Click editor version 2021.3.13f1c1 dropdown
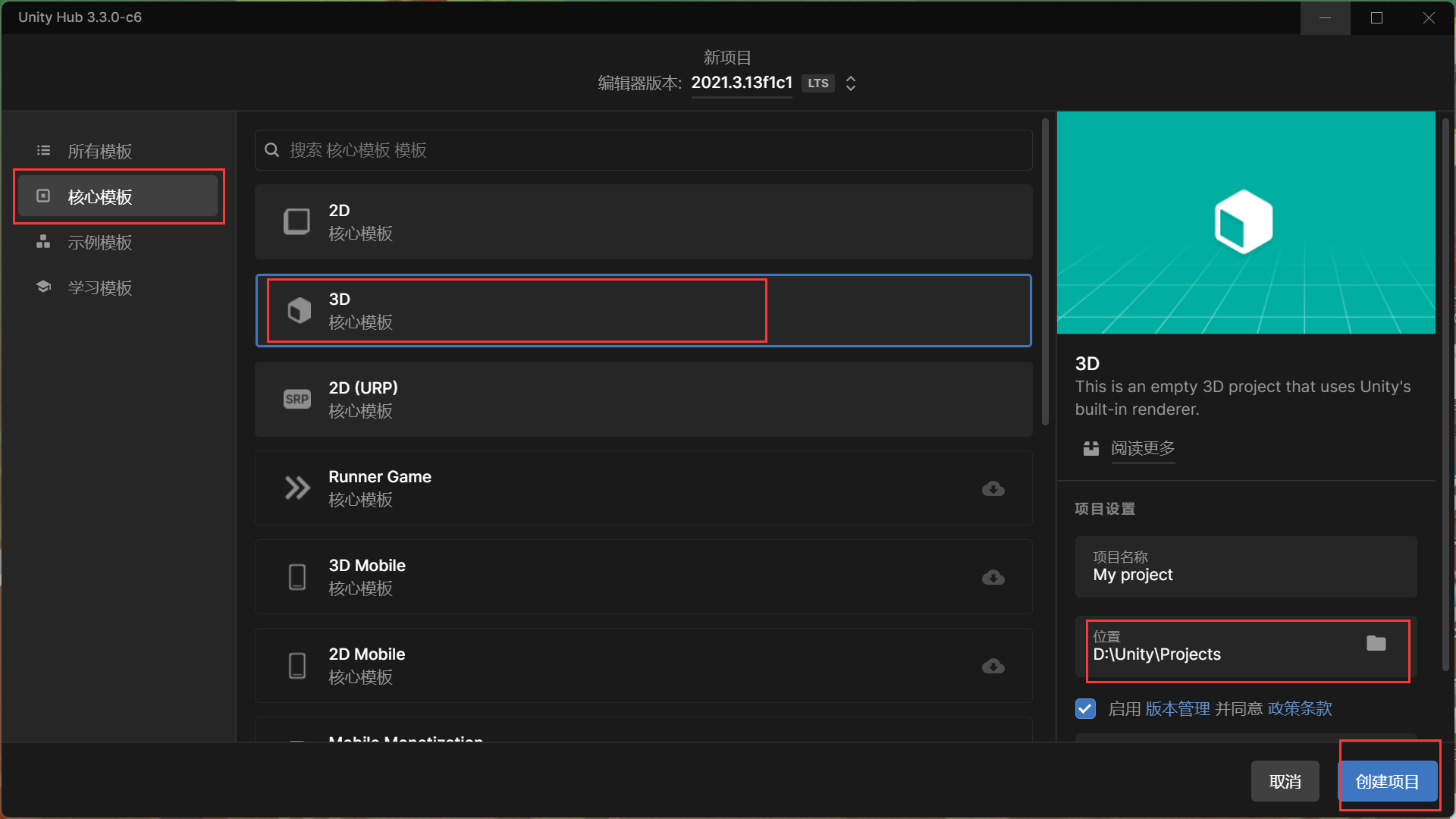This screenshot has width=1456, height=819. tap(741, 83)
